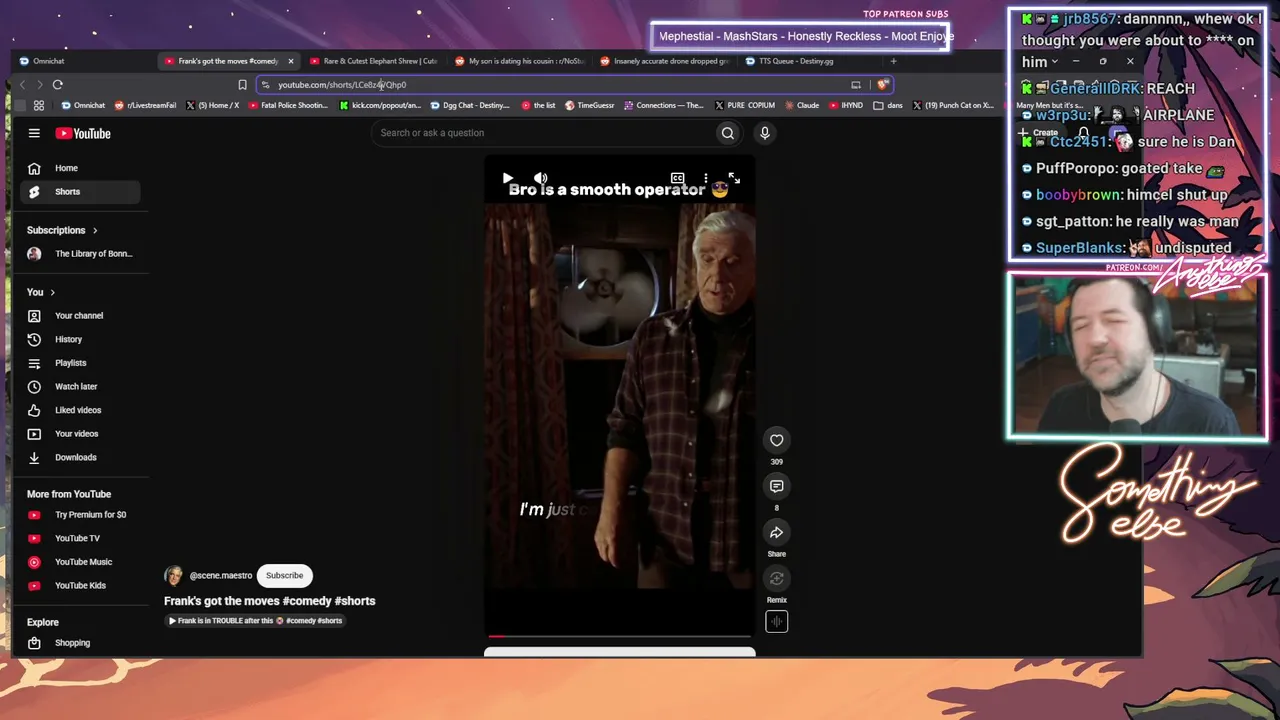Image resolution: width=1280 pixels, height=720 pixels.
Task: Open 'Frank is in TROUBLE after this' link
Action: click(x=256, y=621)
